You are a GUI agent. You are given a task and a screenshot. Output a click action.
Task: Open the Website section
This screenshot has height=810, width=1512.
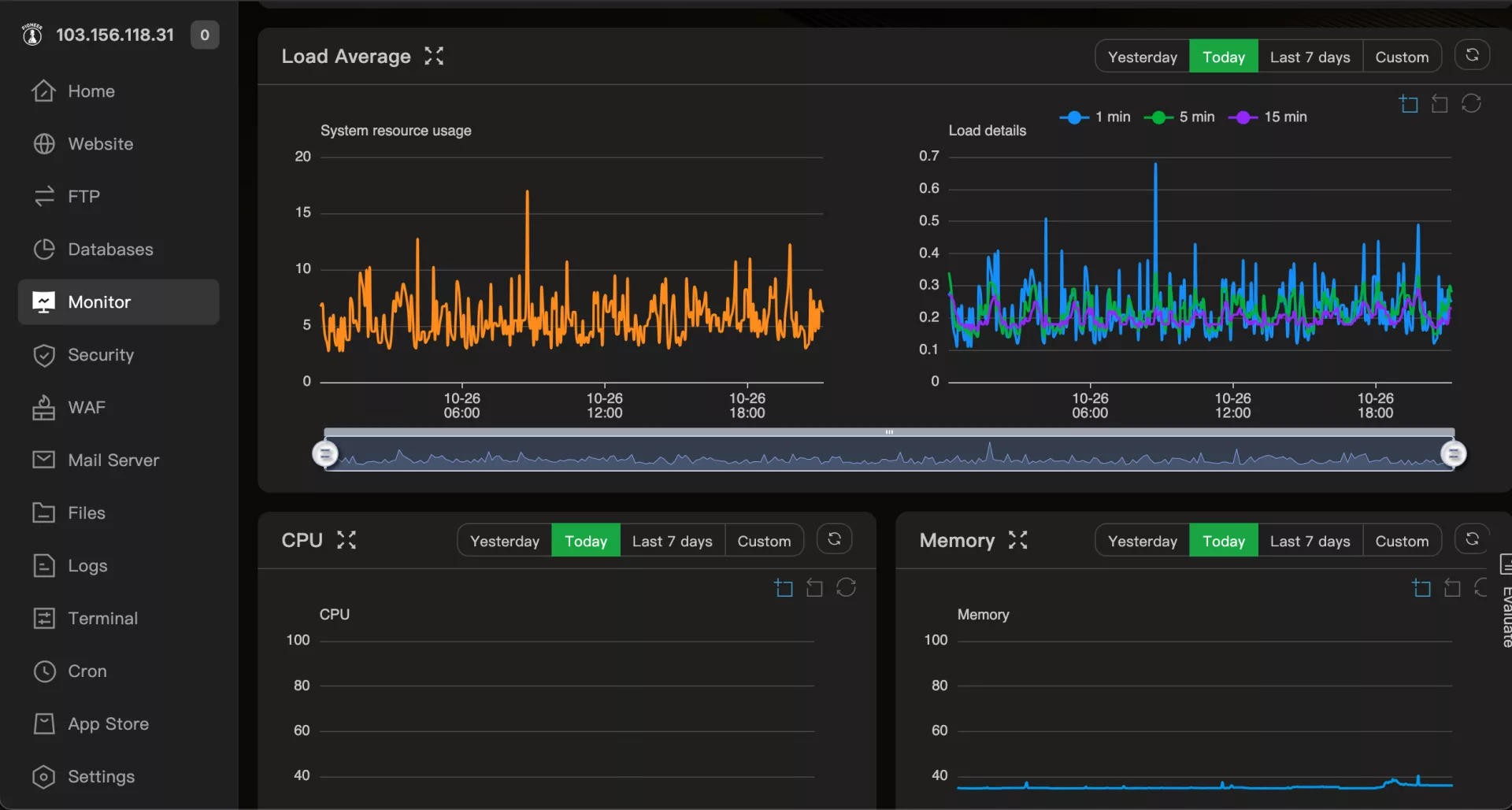coord(118,144)
